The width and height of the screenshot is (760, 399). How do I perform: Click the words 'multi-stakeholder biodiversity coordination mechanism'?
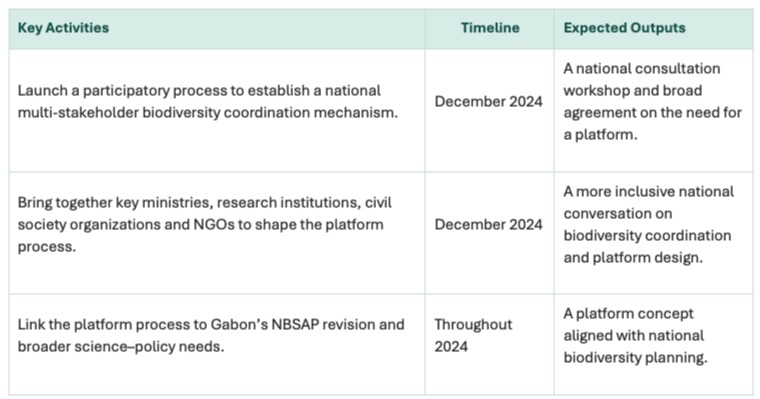[x=206, y=113]
